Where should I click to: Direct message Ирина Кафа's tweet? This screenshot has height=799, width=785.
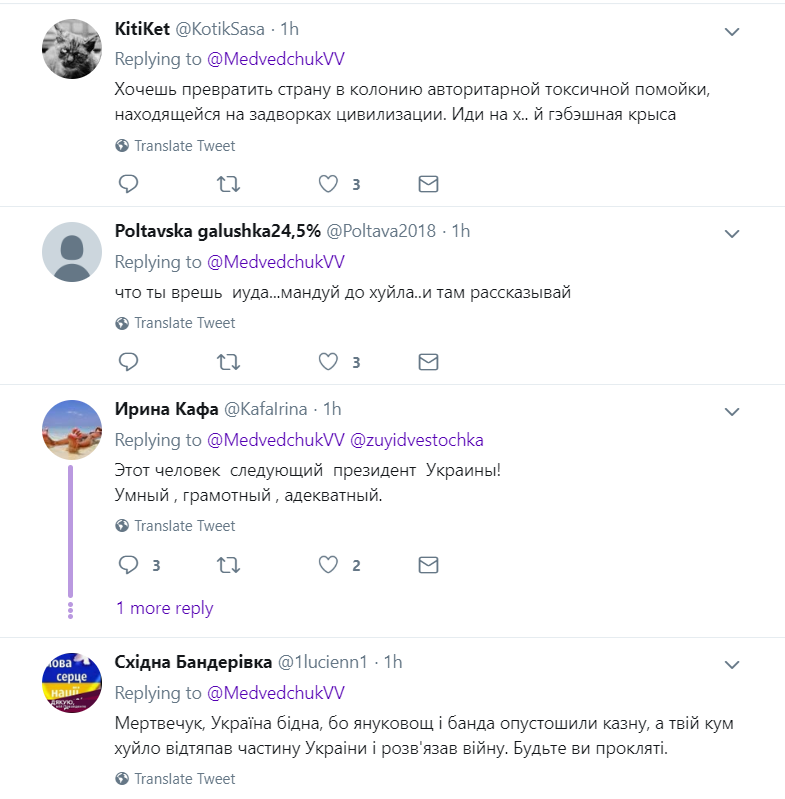[x=428, y=565]
